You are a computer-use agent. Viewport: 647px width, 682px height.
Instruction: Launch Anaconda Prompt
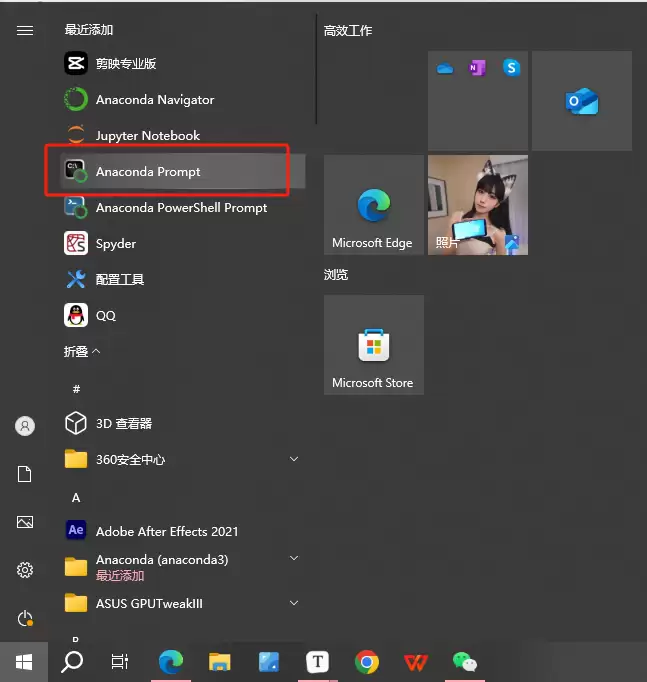[183, 171]
